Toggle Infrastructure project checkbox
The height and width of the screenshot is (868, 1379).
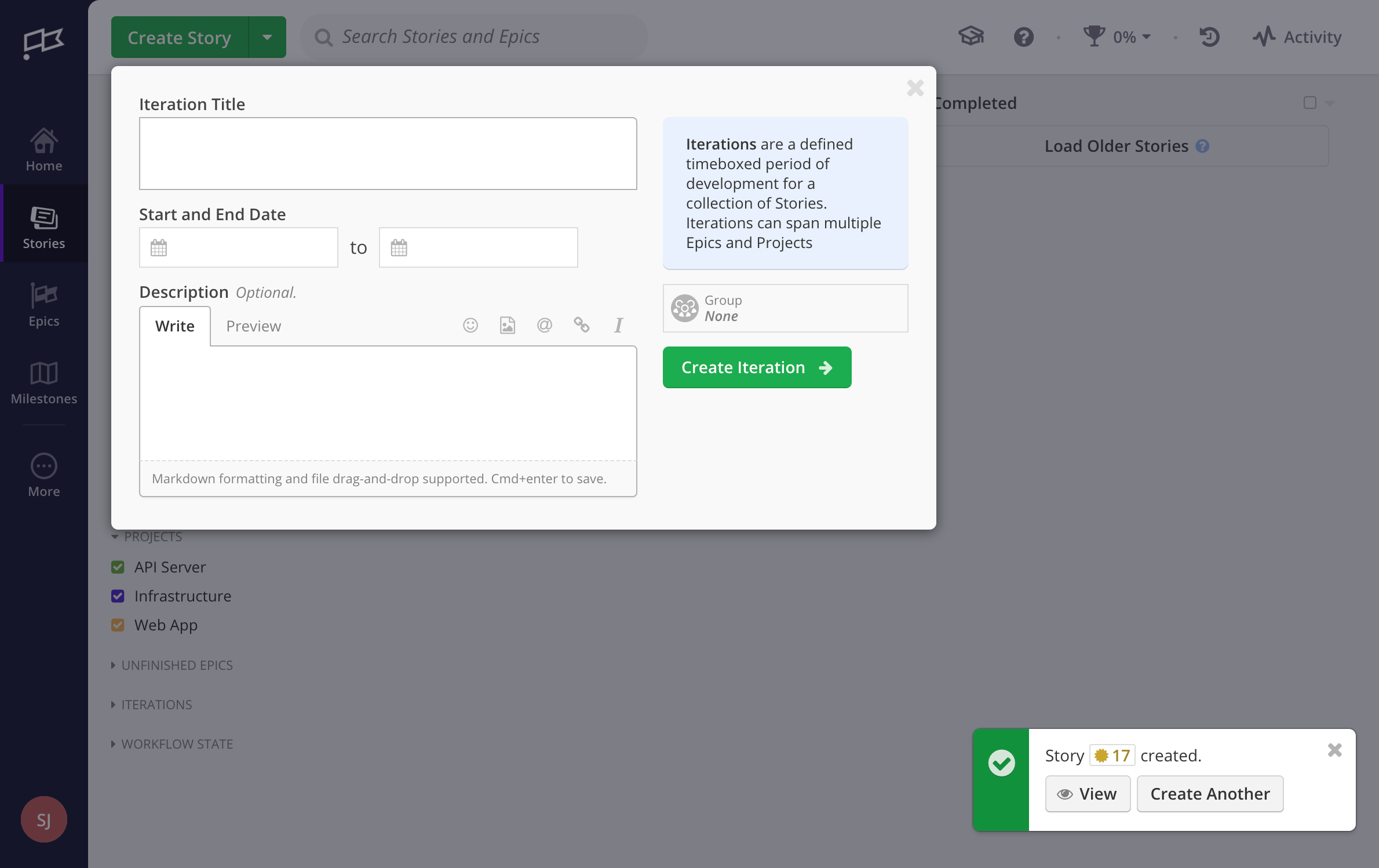(118, 595)
